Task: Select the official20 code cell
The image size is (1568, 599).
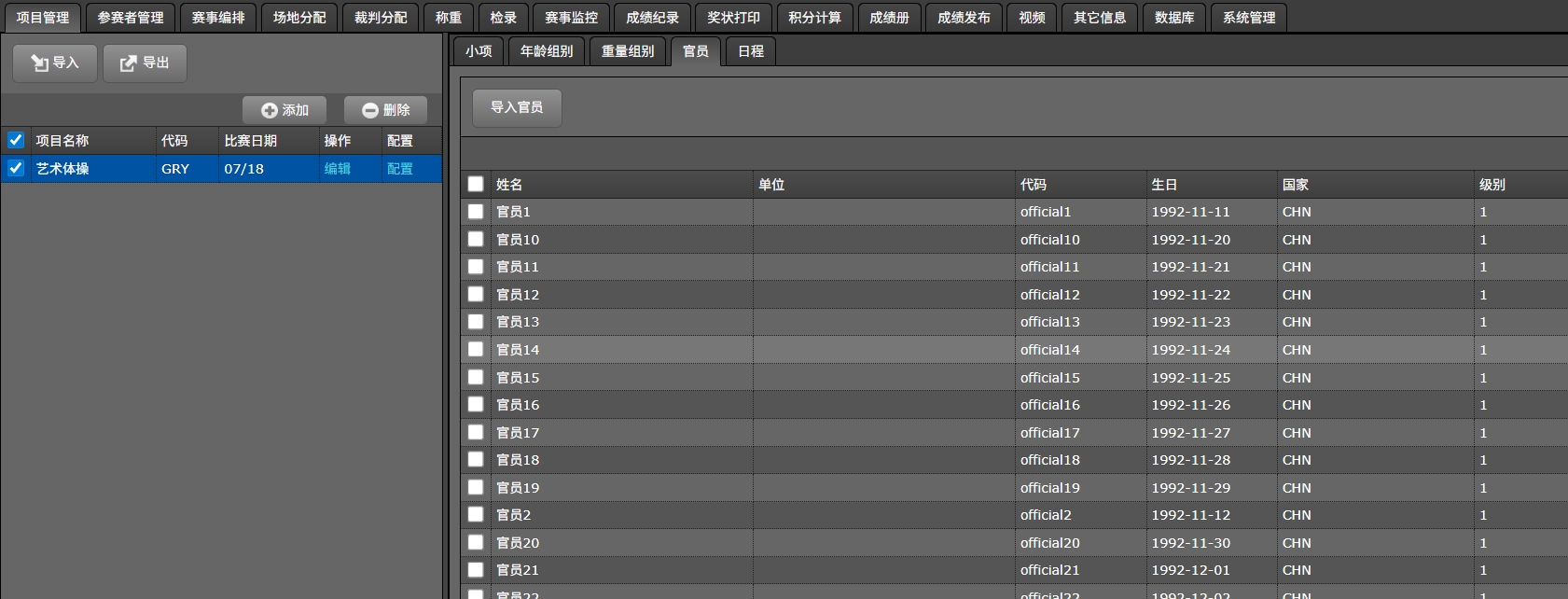Action: 1050,543
